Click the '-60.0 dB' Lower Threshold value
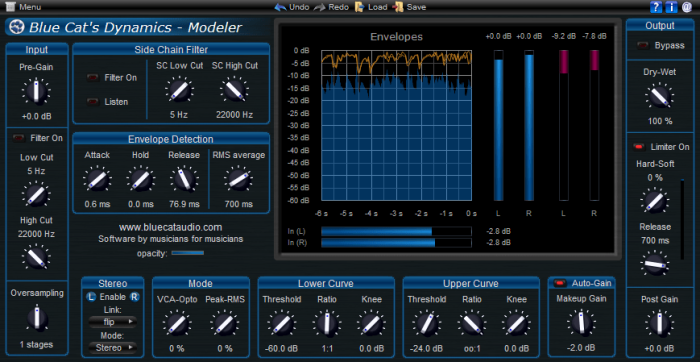The height and width of the screenshot is (362, 700). click(x=281, y=349)
